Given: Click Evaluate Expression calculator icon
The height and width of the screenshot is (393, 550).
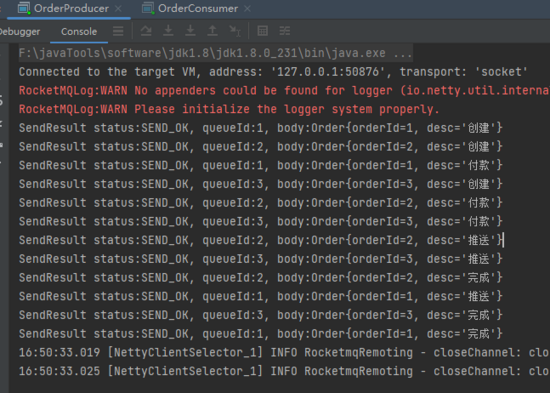Looking at the screenshot, I should point(263,31).
